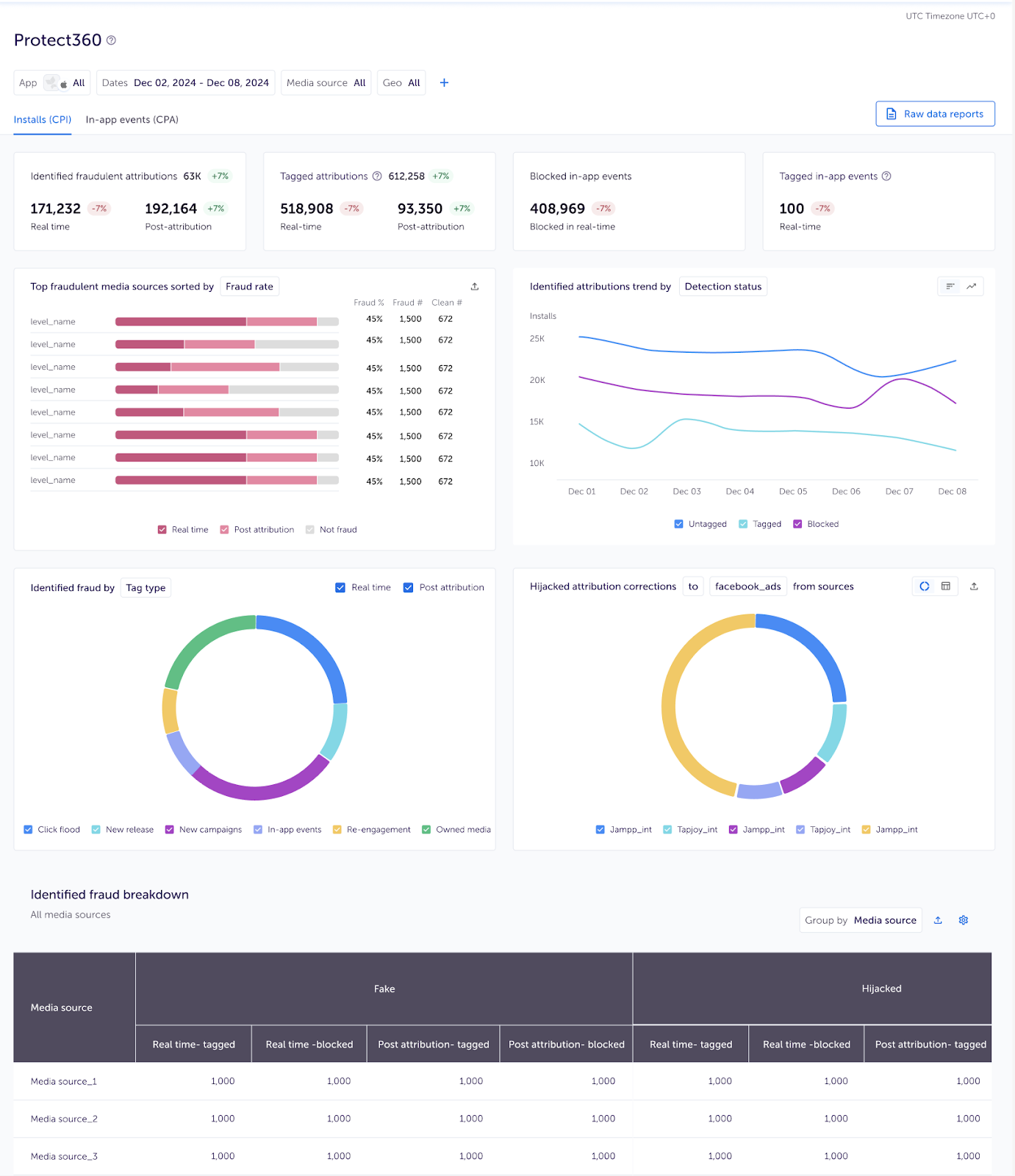This screenshot has width=1015, height=1176.
Task: Uncheck Post attribution in Identified fraud chart
Action: (409, 588)
